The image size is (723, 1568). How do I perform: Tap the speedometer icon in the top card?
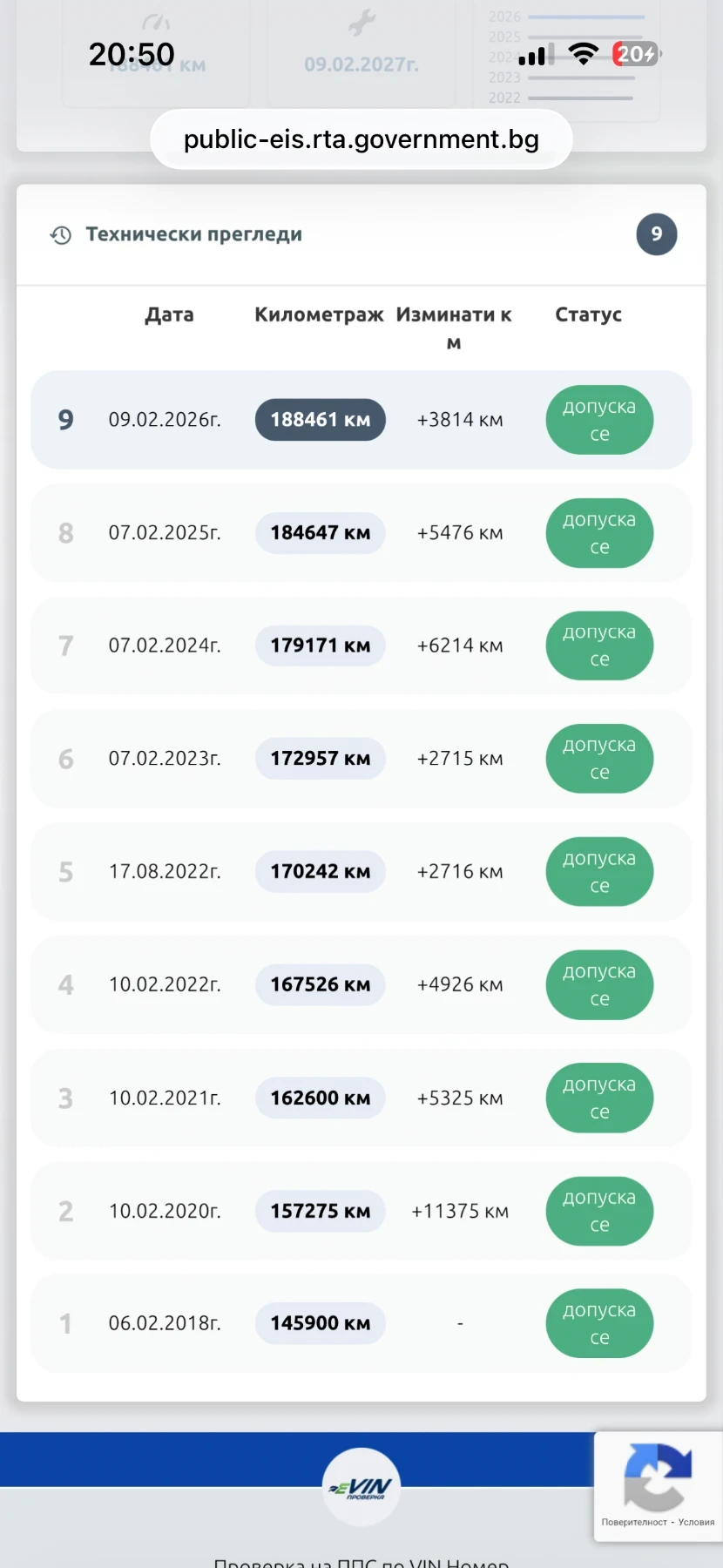point(156,23)
